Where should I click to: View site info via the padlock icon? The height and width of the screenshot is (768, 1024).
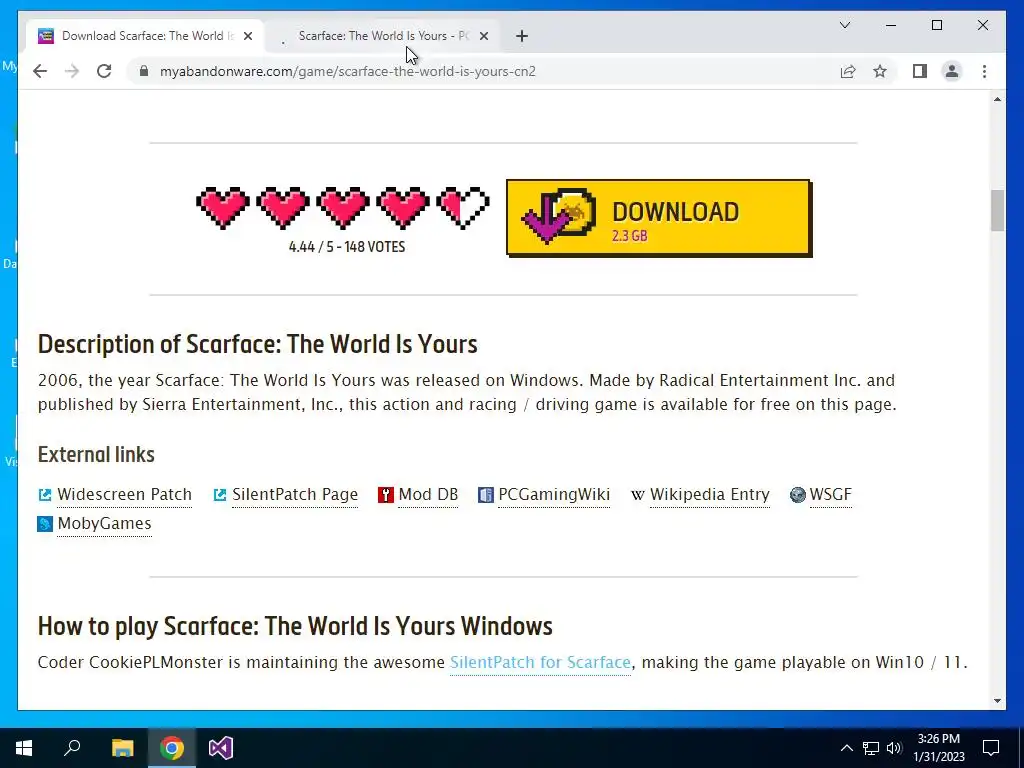click(144, 71)
